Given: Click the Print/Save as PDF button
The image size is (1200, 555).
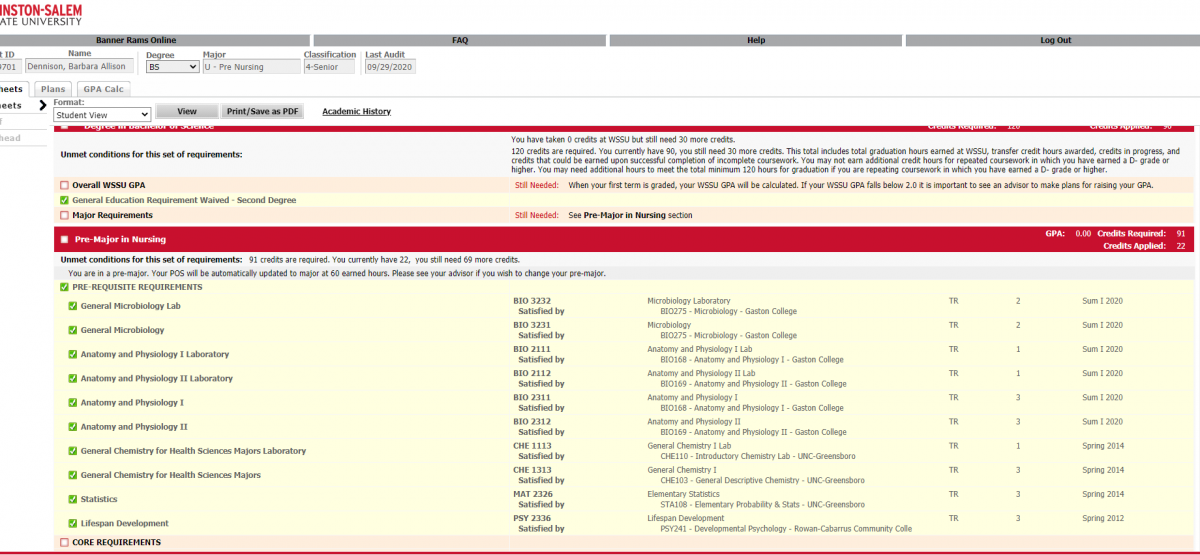Looking at the screenshot, I should click(x=263, y=112).
